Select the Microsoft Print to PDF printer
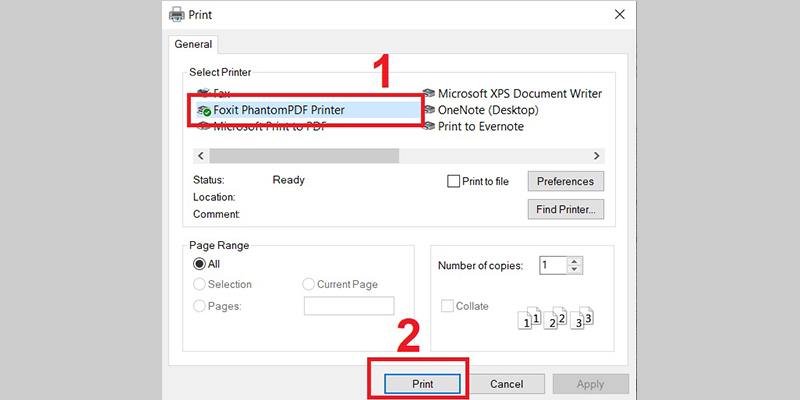 [x=269, y=127]
